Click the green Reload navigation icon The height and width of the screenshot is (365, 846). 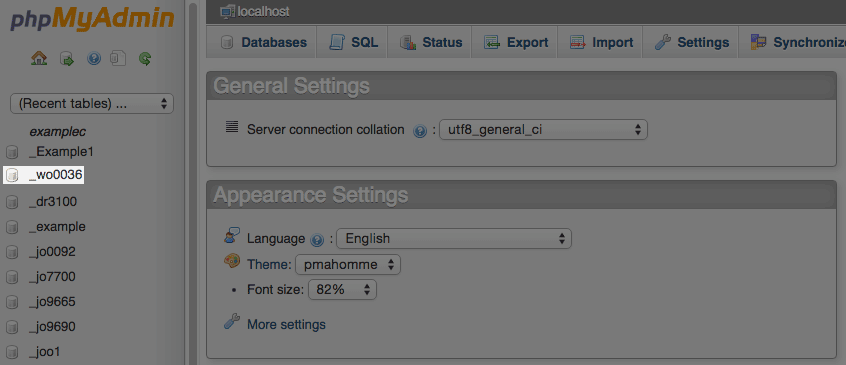pyautogui.click(x=145, y=58)
